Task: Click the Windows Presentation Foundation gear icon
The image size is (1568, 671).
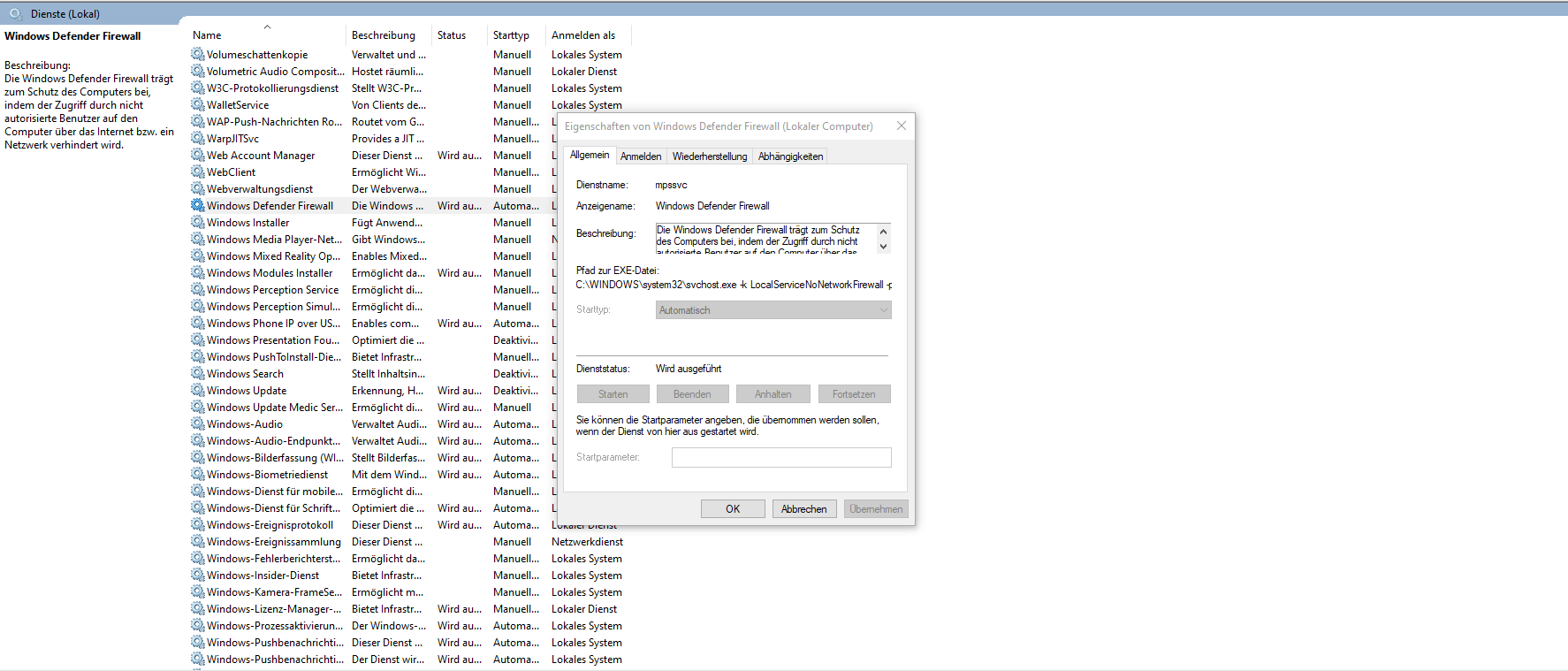Action: tap(198, 340)
